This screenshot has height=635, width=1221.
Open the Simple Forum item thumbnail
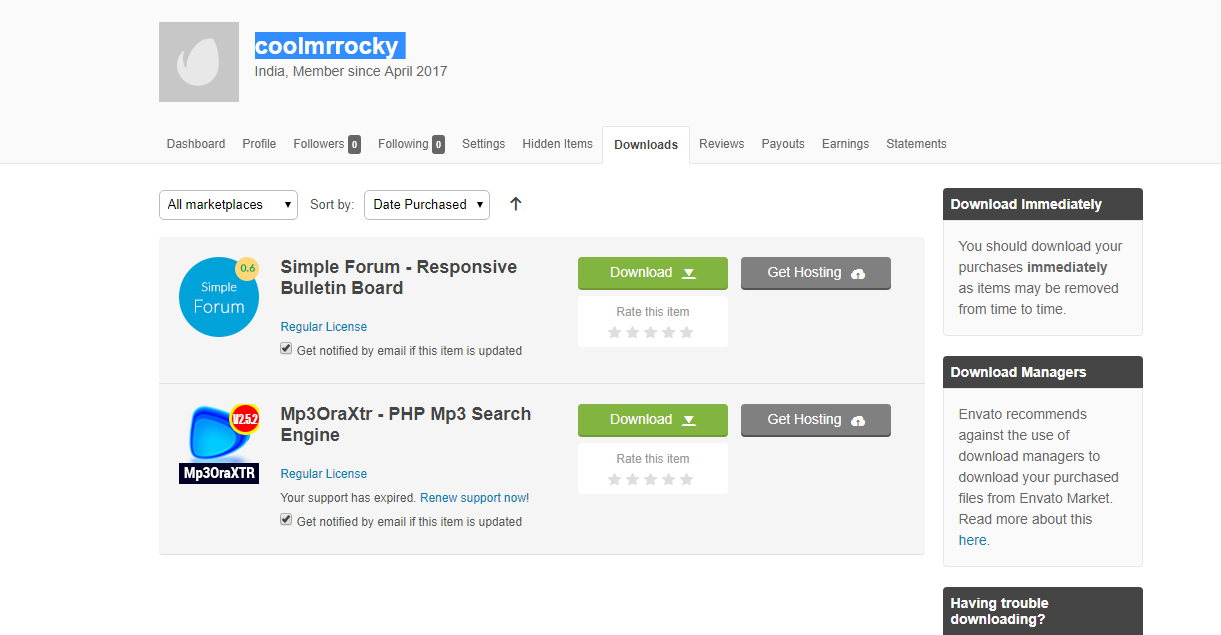(x=219, y=297)
